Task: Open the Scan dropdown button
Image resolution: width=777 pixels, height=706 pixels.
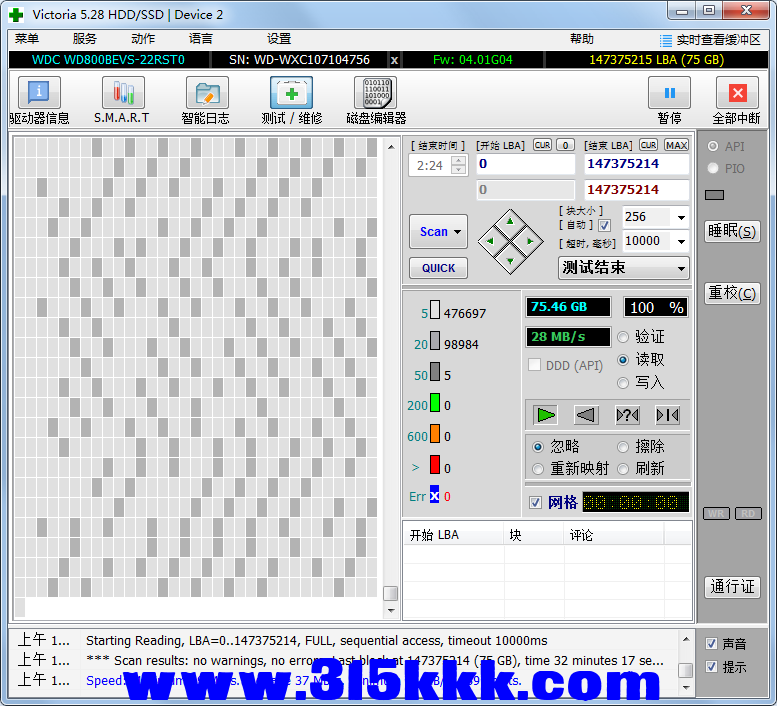Action: (438, 231)
